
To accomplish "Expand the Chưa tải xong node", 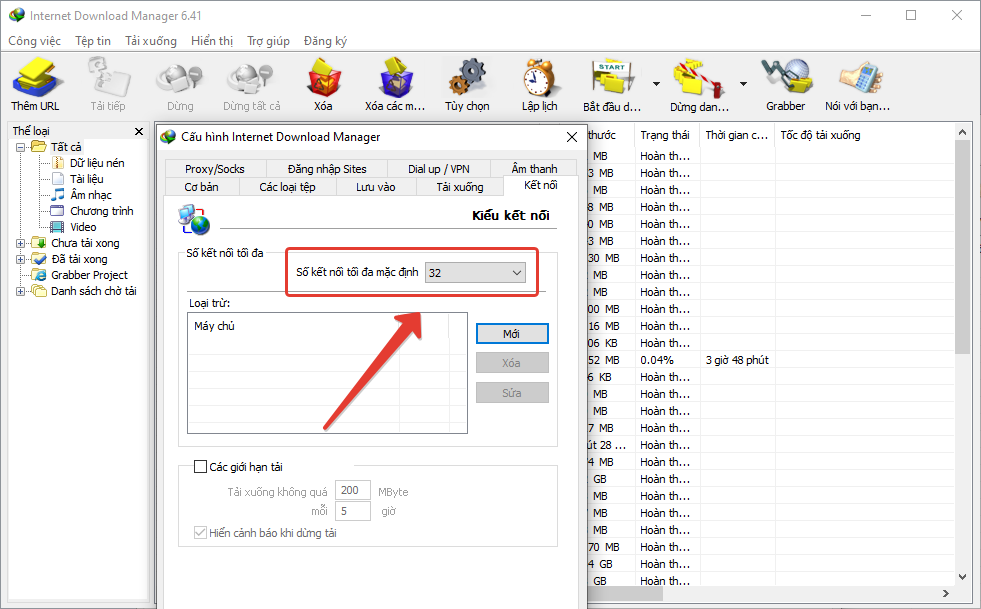I will 20,243.
